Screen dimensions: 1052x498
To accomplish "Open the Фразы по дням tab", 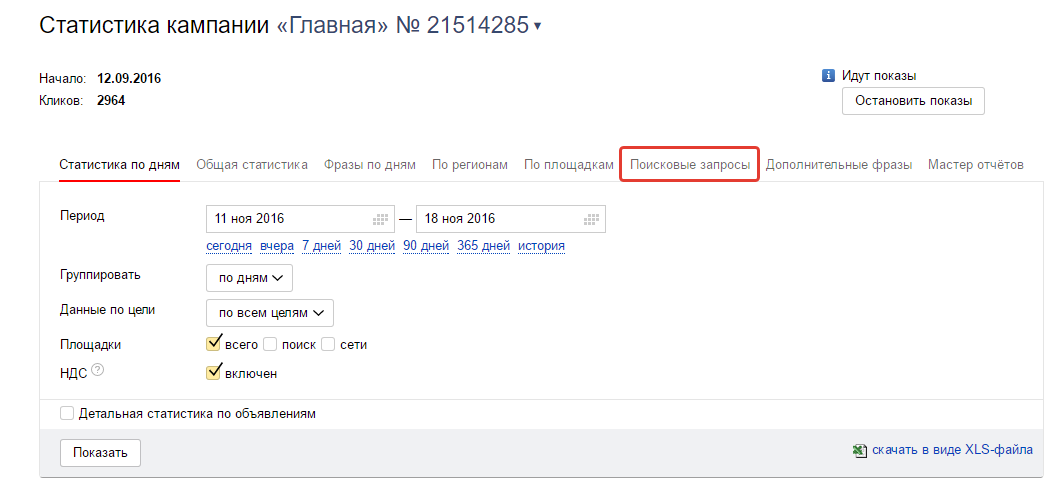I will (x=370, y=164).
